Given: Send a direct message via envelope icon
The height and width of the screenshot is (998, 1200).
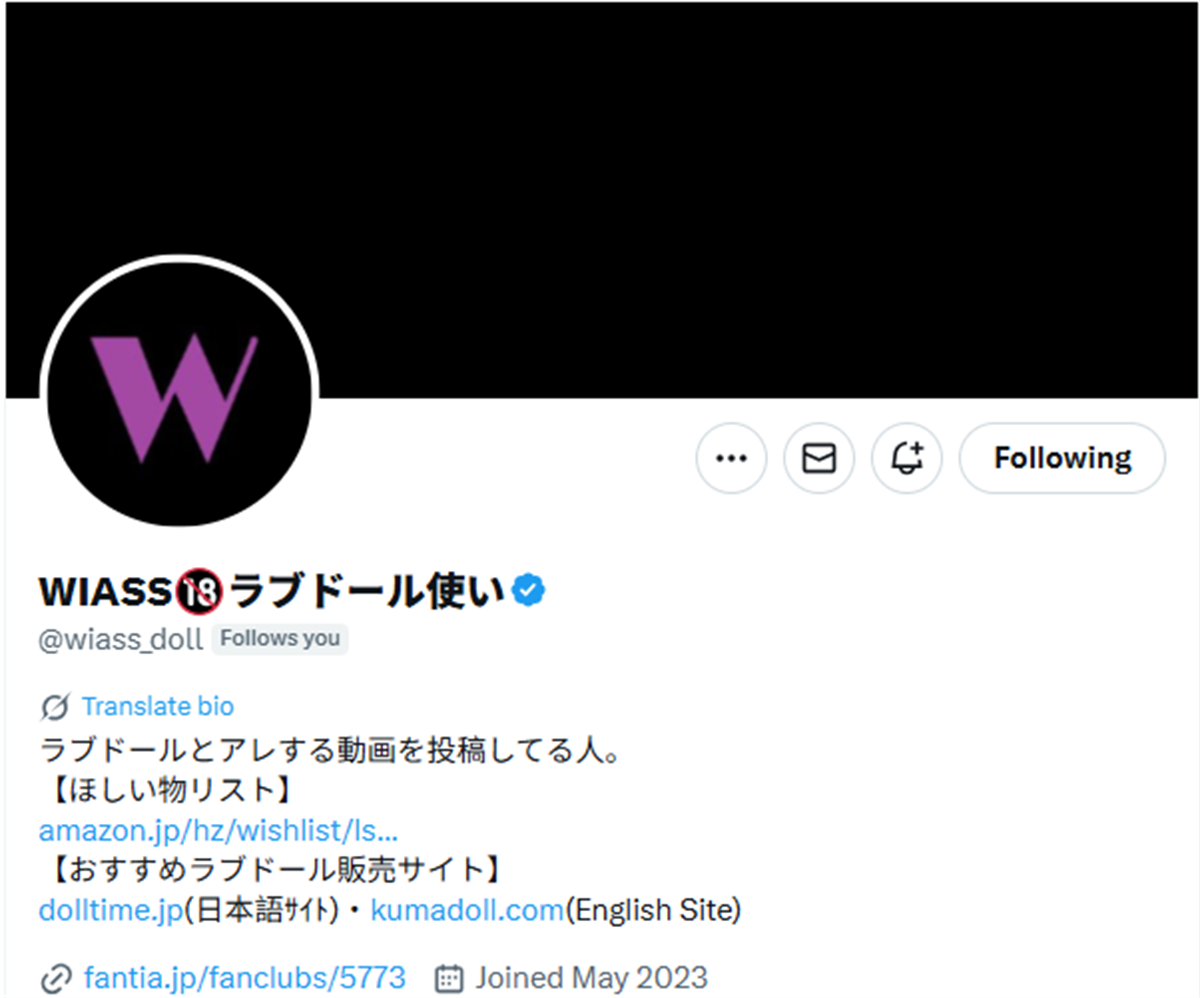Looking at the screenshot, I should (x=819, y=458).
